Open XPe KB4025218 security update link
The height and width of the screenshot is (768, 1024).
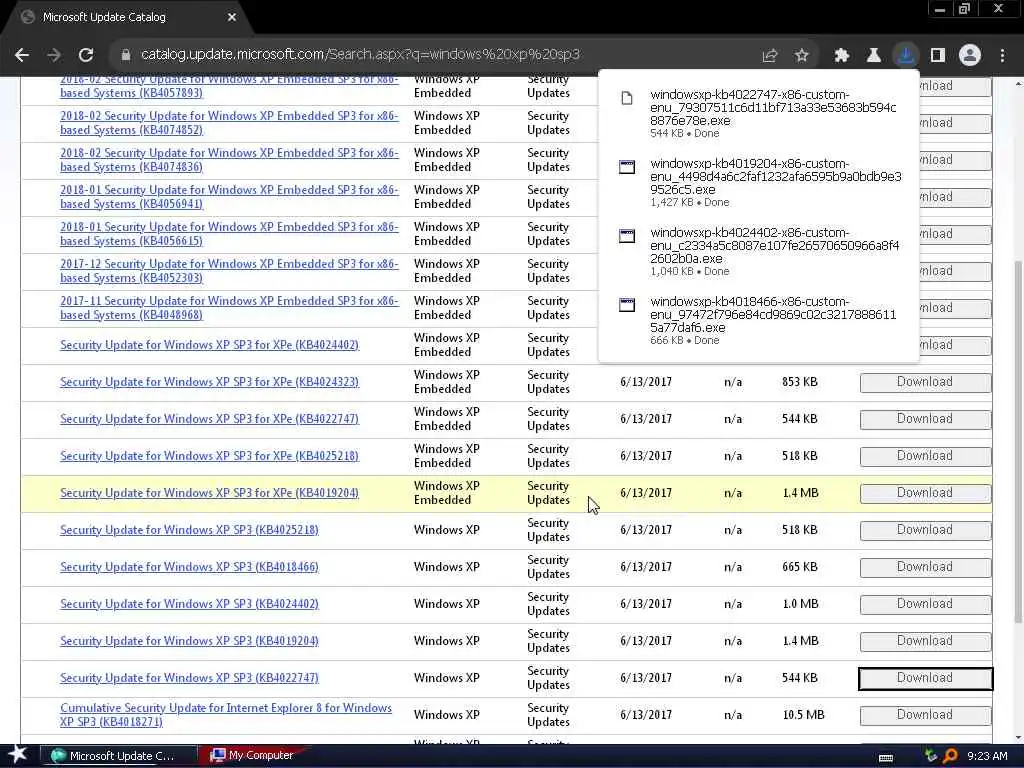pyautogui.click(x=210, y=456)
